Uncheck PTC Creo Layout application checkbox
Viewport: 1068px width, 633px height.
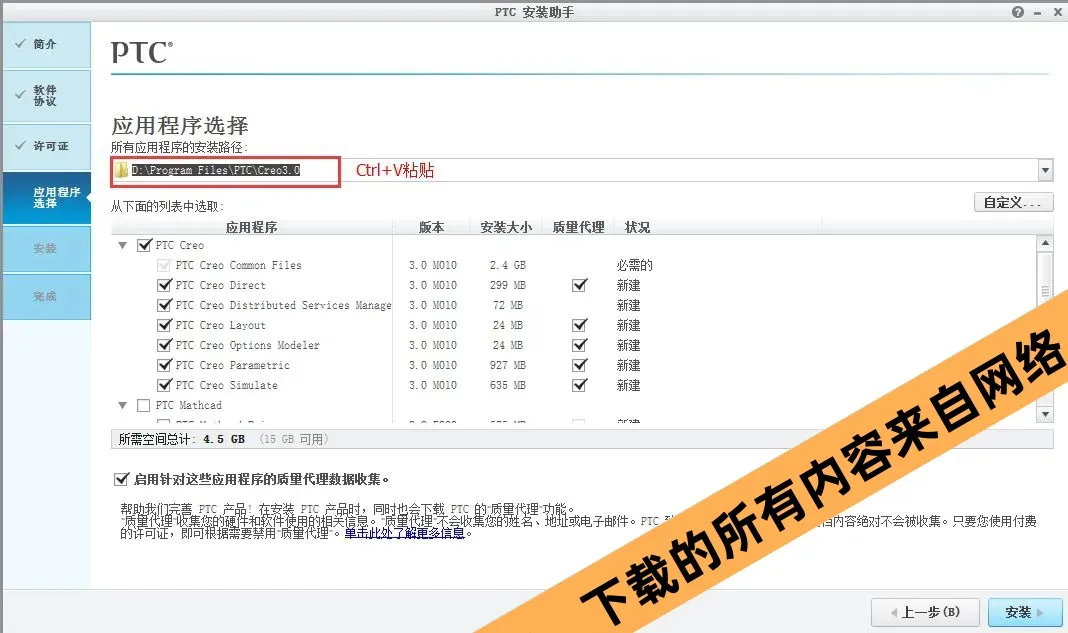tap(164, 325)
